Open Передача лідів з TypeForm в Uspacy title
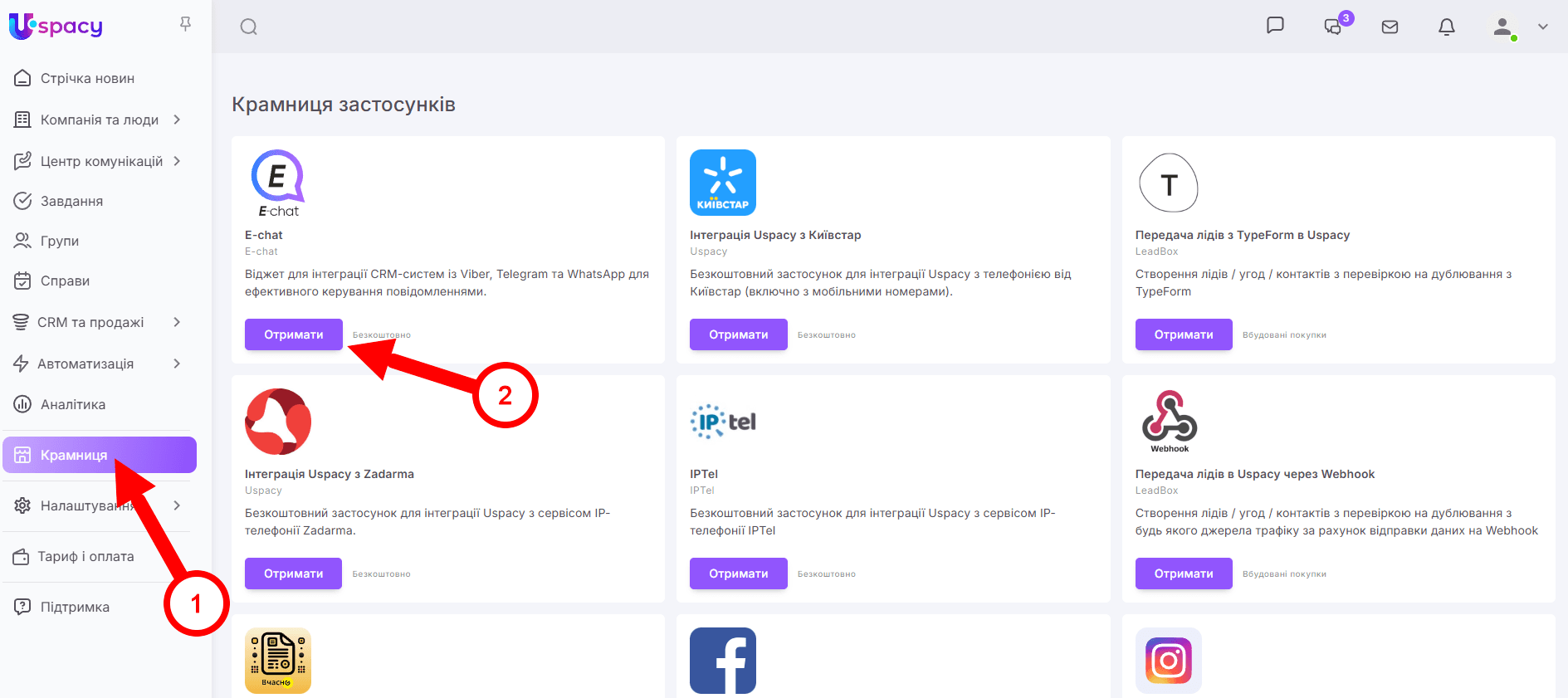This screenshot has height=698, width=1568. [x=1243, y=235]
